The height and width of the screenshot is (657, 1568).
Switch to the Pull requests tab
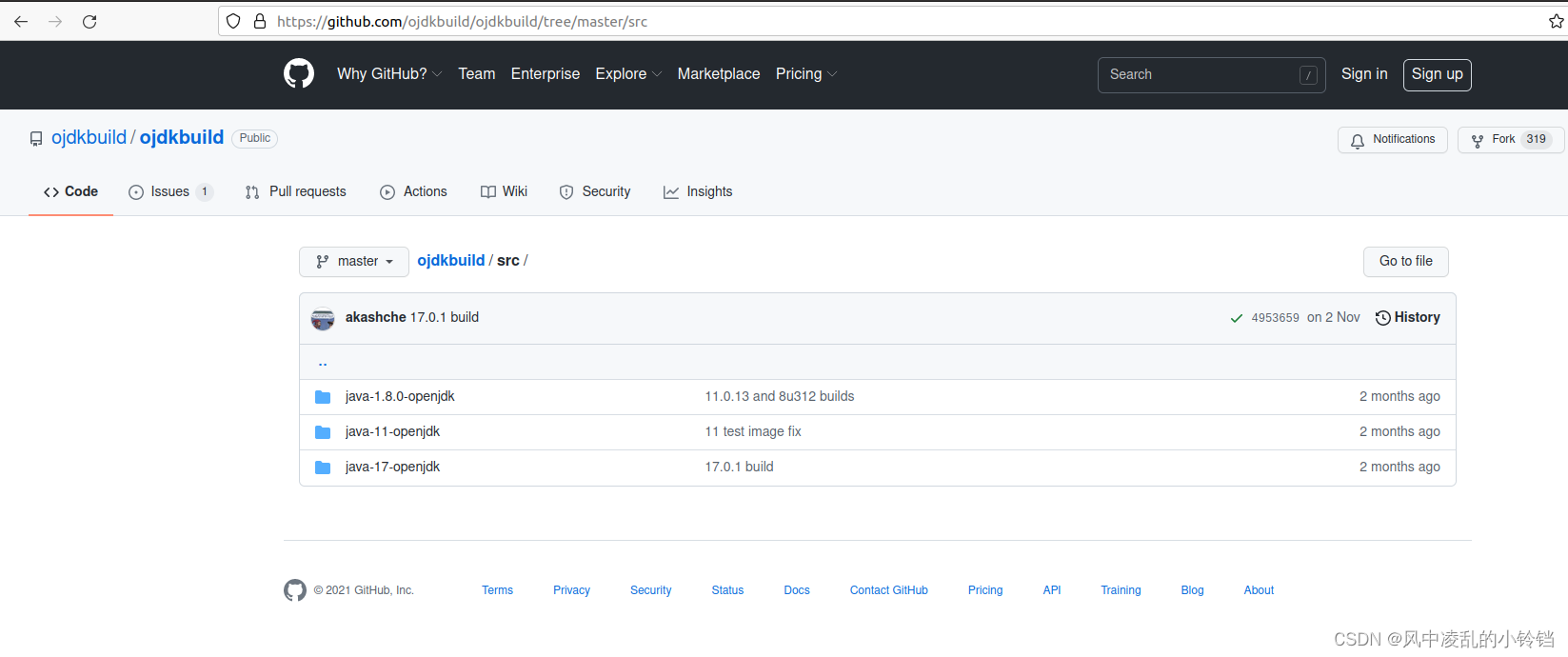pyautogui.click(x=295, y=191)
